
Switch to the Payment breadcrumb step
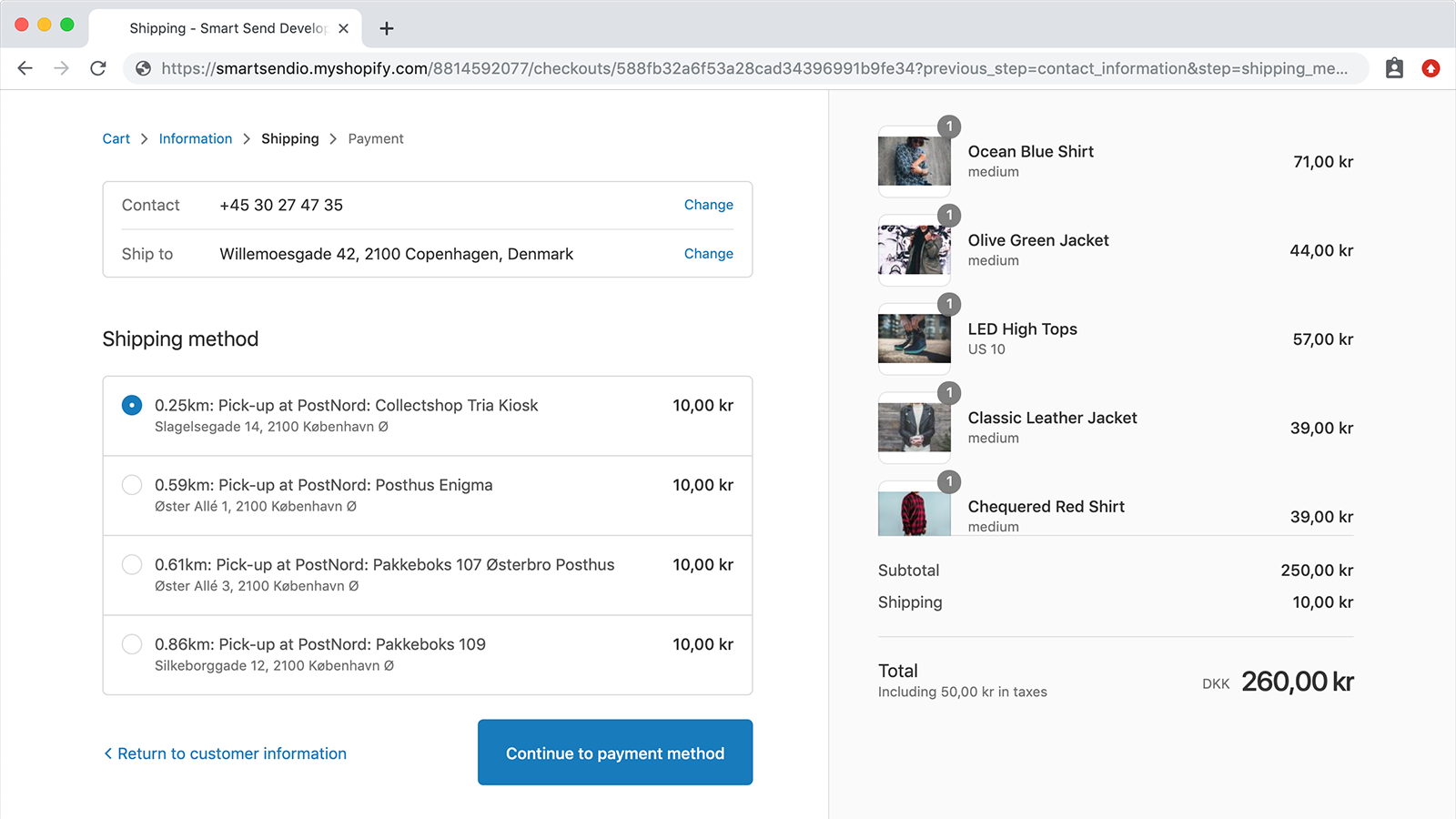375,138
